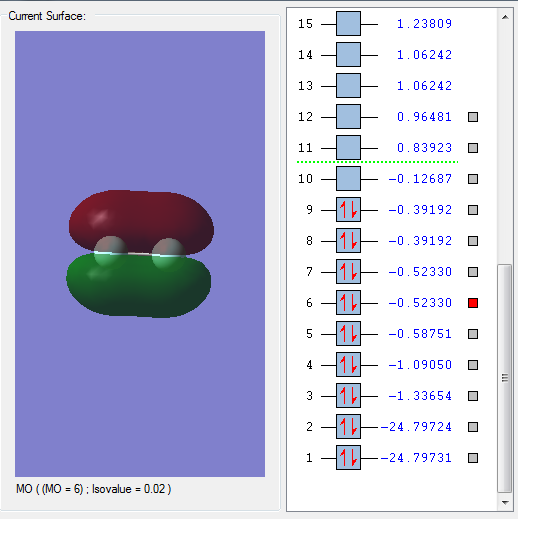Click the scroll up arrow in orbital list
Viewport: 535px width, 557px height.
(505, 17)
